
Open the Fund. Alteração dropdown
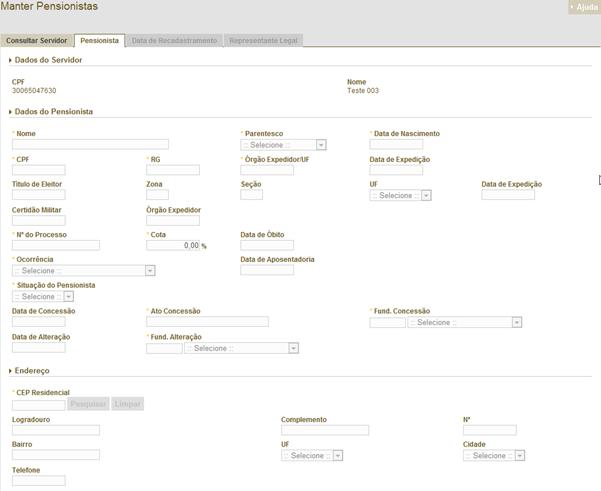(241, 348)
